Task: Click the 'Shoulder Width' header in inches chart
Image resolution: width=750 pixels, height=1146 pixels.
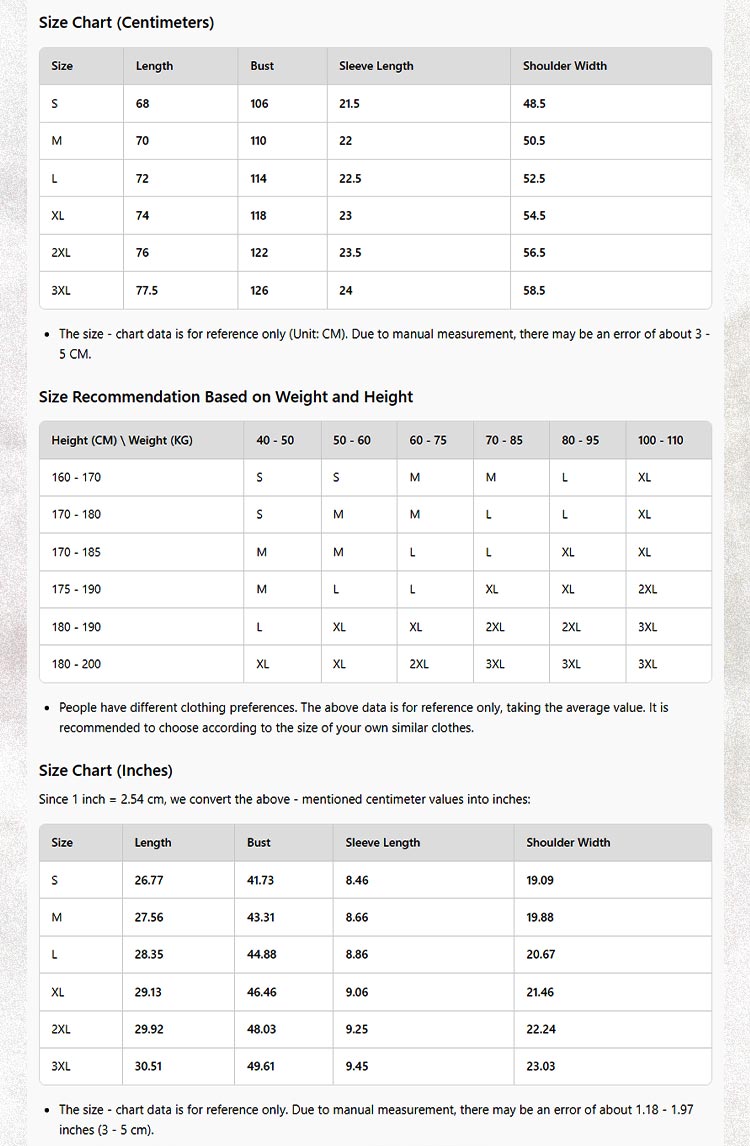Action: (x=568, y=843)
